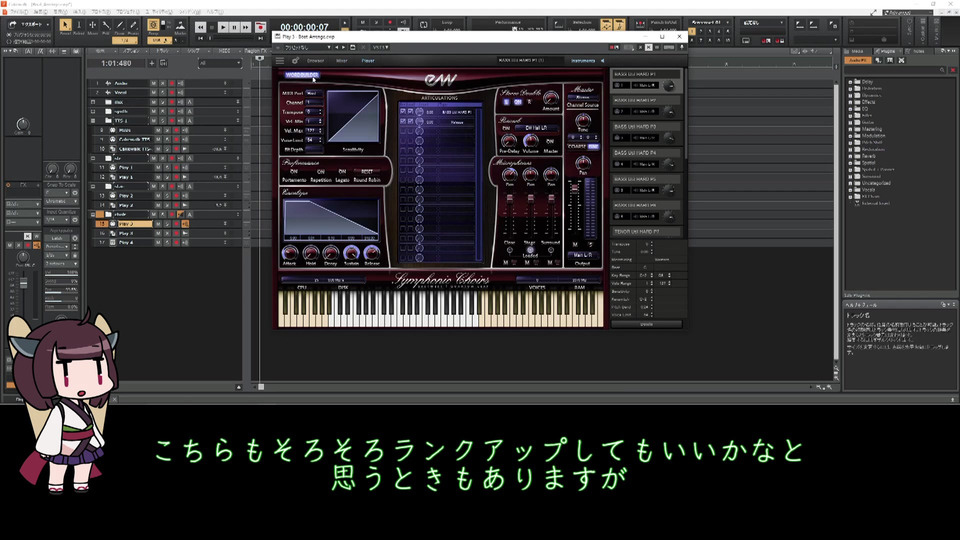Toggle the Reverb ON switch

click(506, 128)
